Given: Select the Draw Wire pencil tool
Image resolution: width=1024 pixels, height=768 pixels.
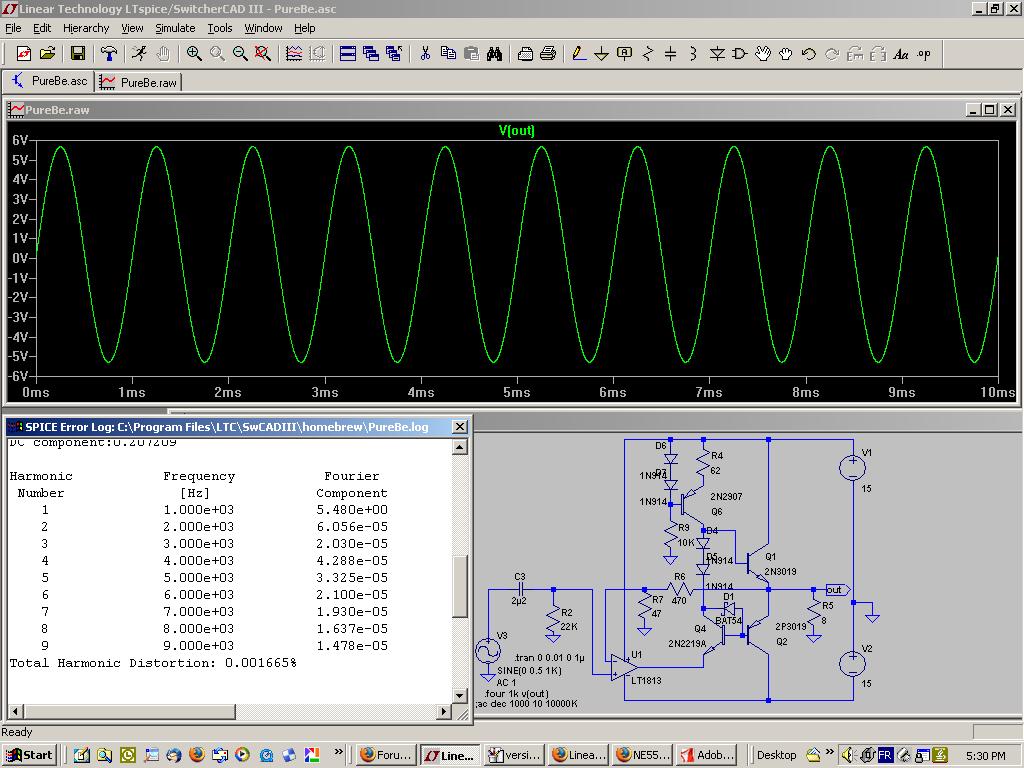Looking at the screenshot, I should (578, 54).
